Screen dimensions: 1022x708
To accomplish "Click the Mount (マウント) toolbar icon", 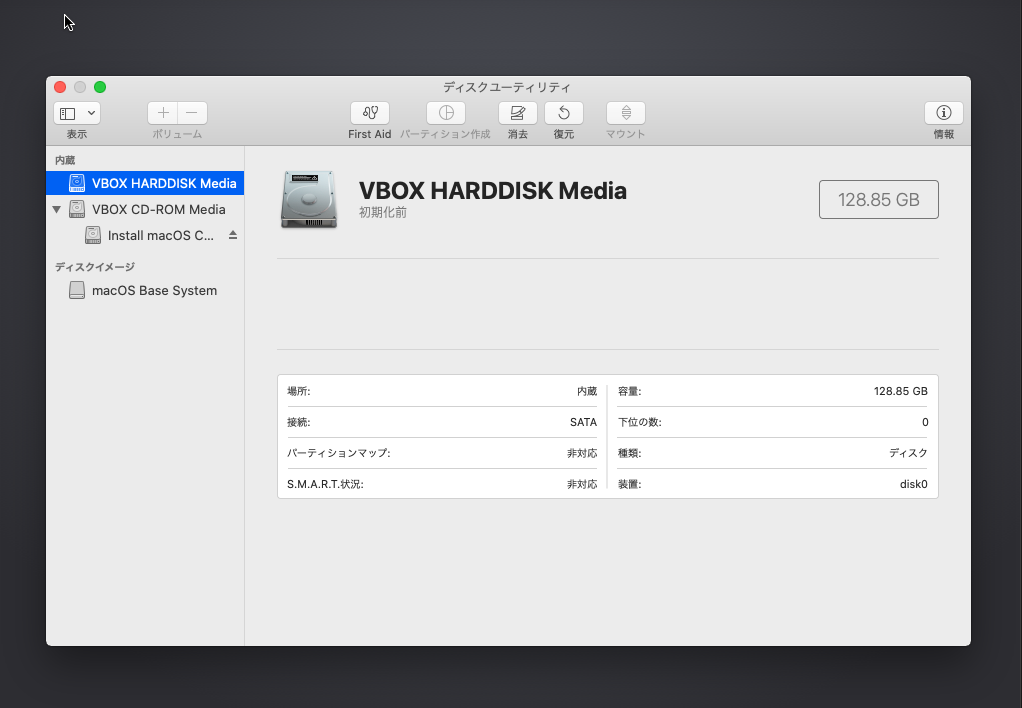I will pyautogui.click(x=626, y=113).
